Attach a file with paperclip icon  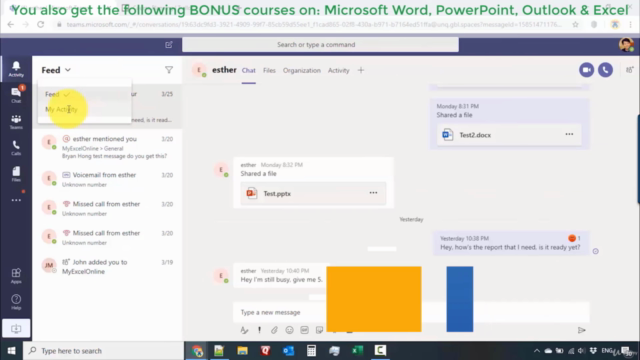coord(274,330)
